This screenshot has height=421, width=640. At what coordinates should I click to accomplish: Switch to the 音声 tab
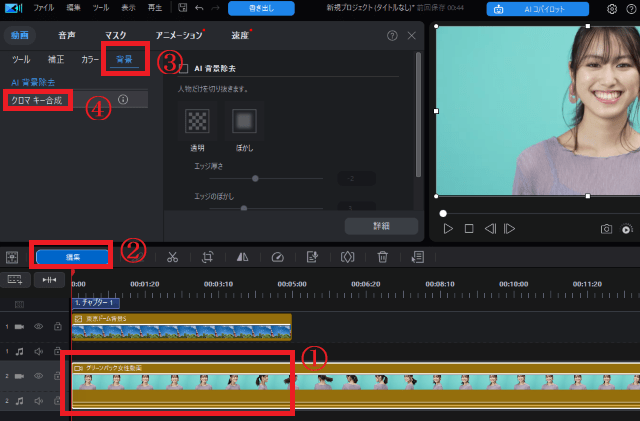pyautogui.click(x=67, y=36)
